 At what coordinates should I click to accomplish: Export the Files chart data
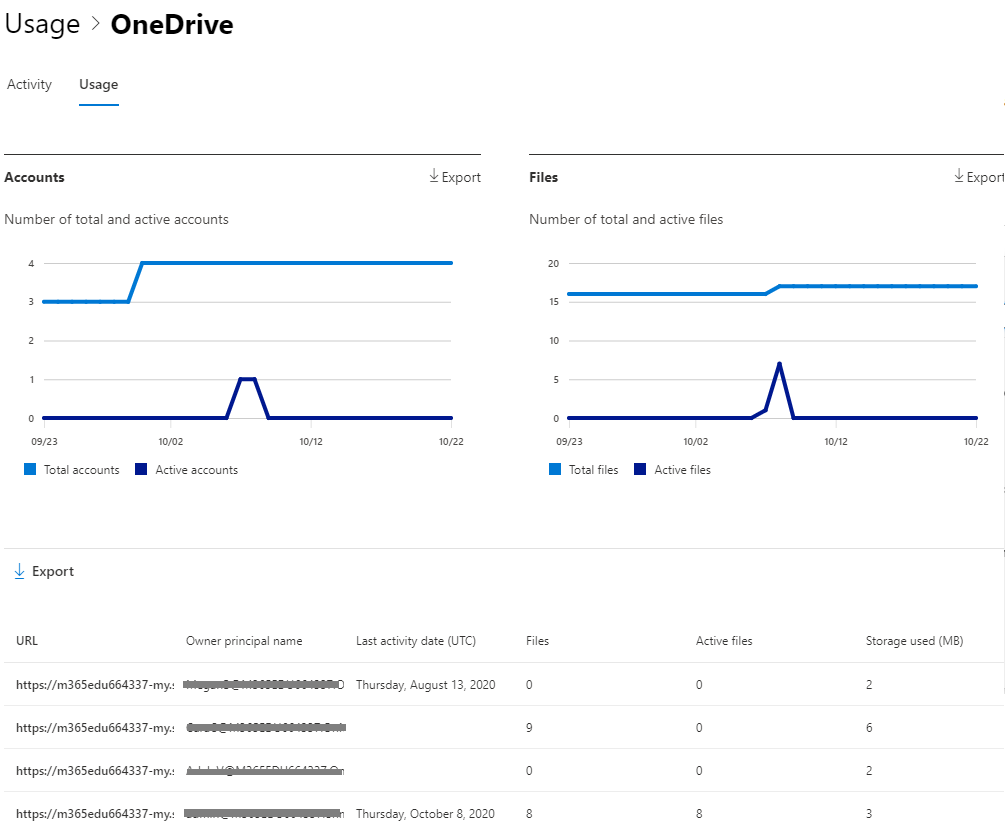(x=979, y=177)
